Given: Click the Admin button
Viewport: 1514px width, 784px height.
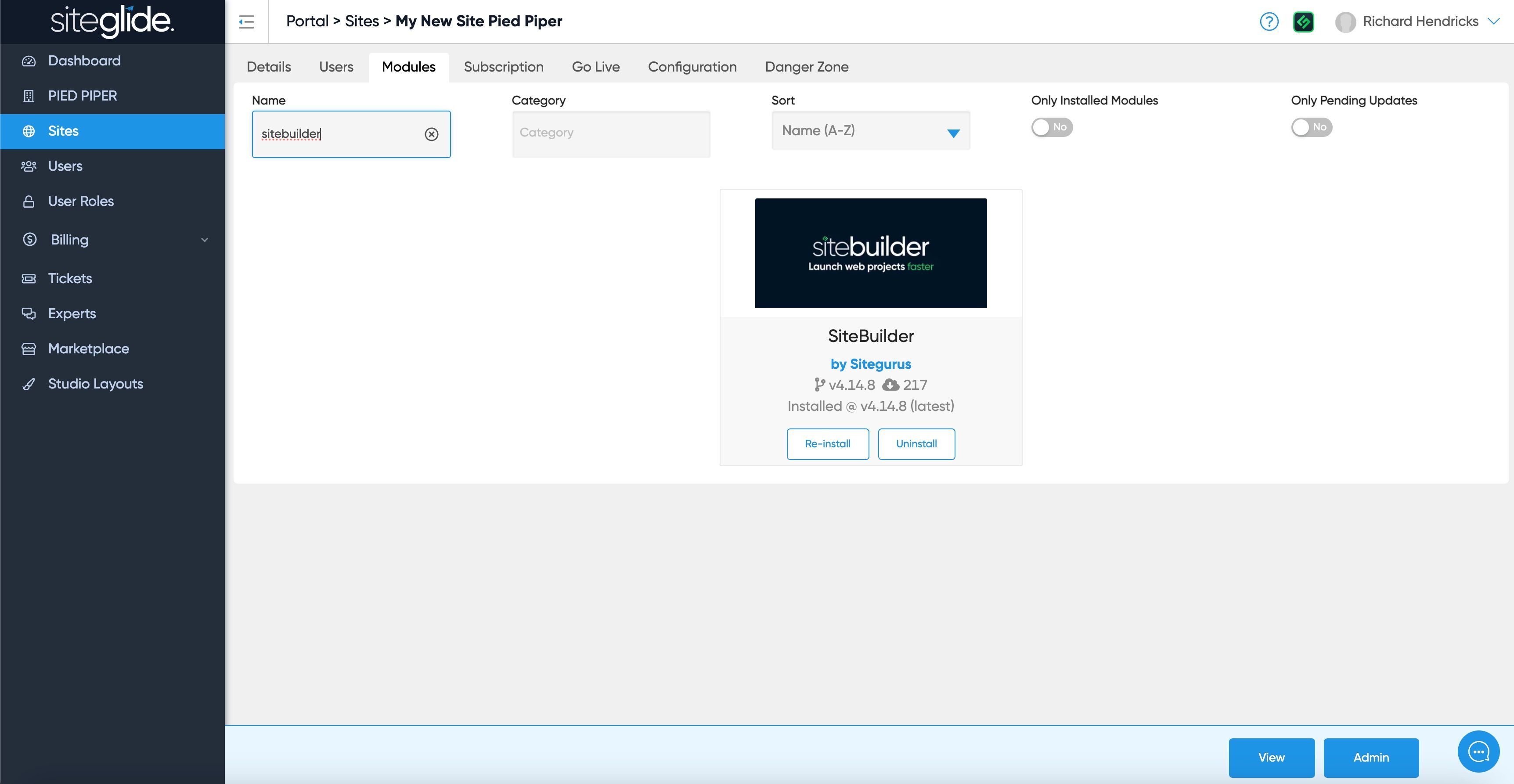Looking at the screenshot, I should (1371, 758).
